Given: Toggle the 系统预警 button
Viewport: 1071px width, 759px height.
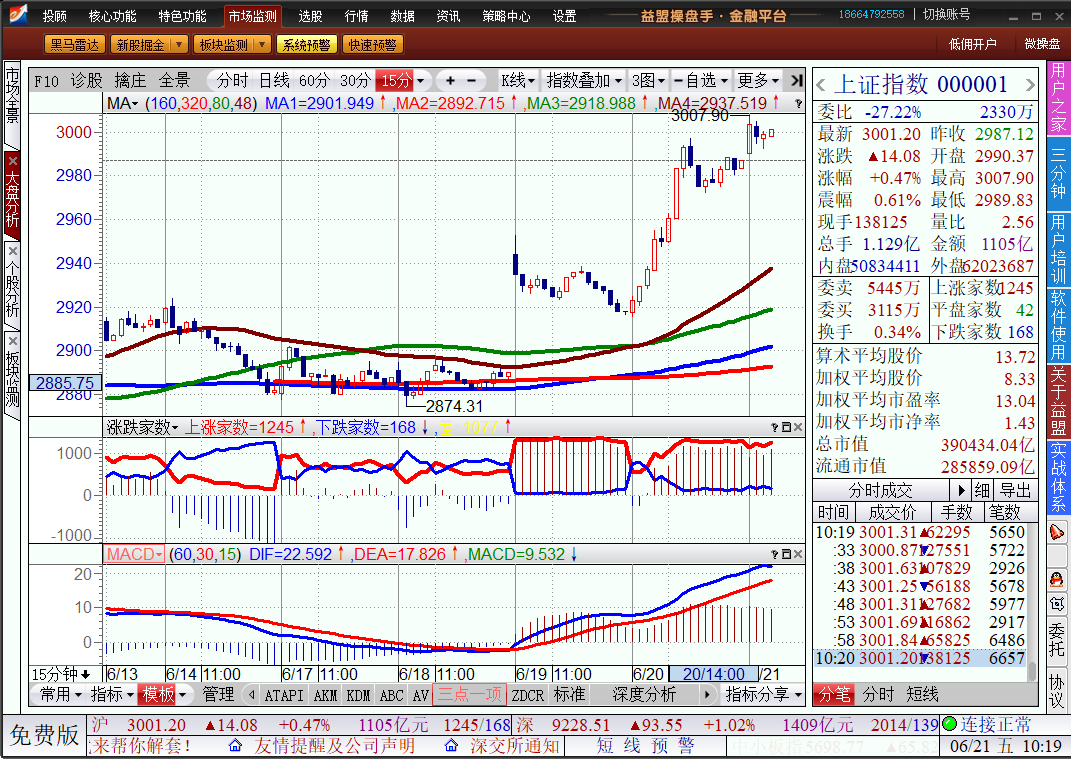Looking at the screenshot, I should point(306,45).
